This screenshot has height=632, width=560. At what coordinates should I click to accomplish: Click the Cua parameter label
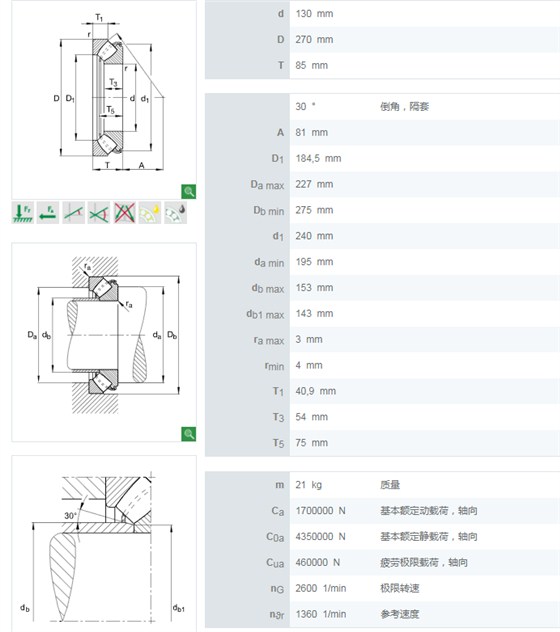tap(275, 563)
